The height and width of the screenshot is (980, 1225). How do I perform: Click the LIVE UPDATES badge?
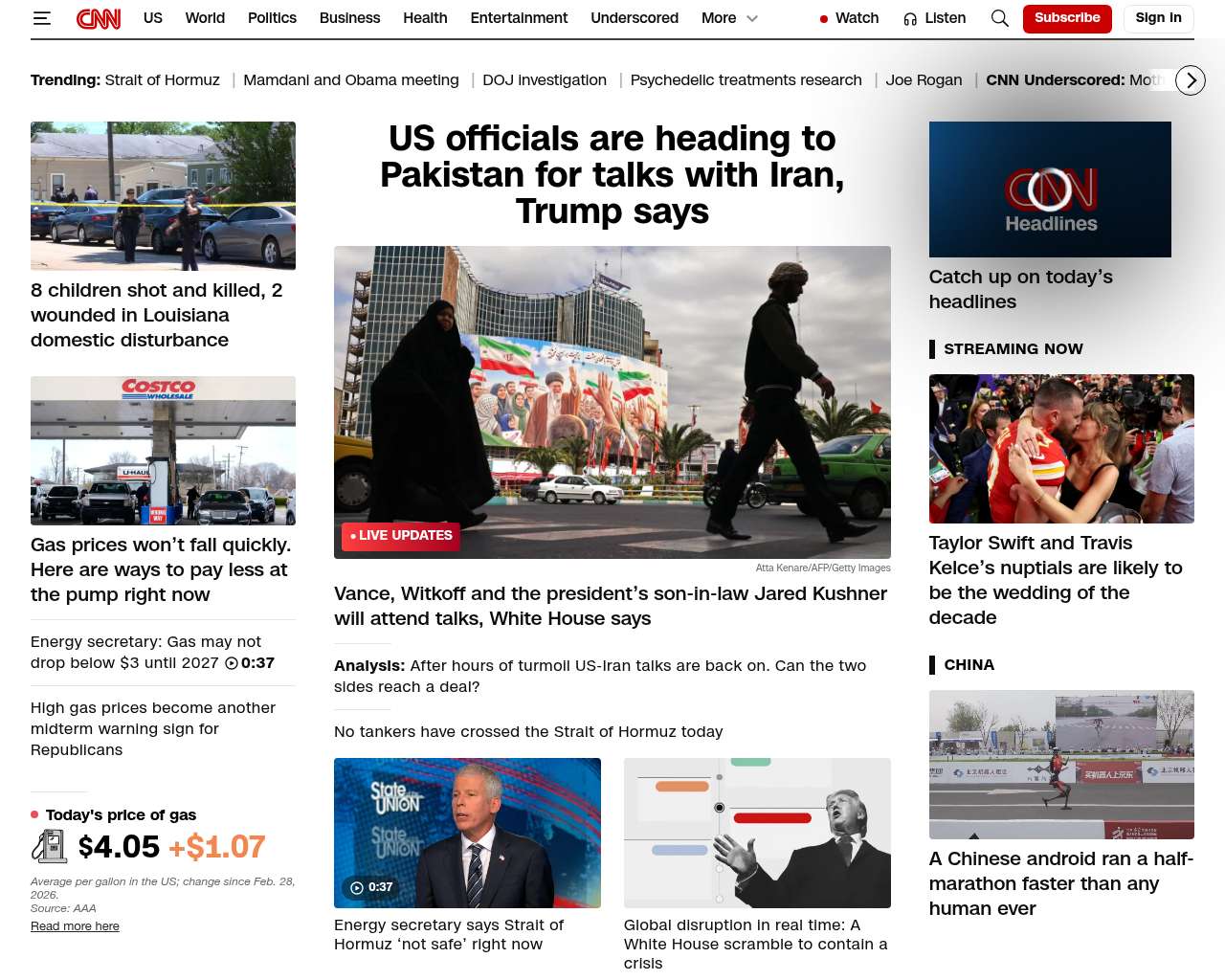pos(401,536)
